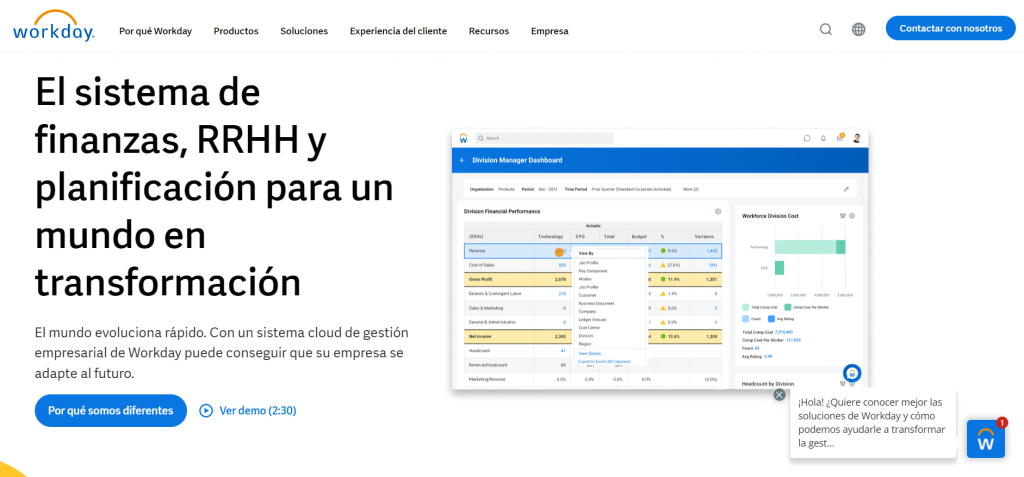Click the dashboard notification bell icon

[x=823, y=139]
